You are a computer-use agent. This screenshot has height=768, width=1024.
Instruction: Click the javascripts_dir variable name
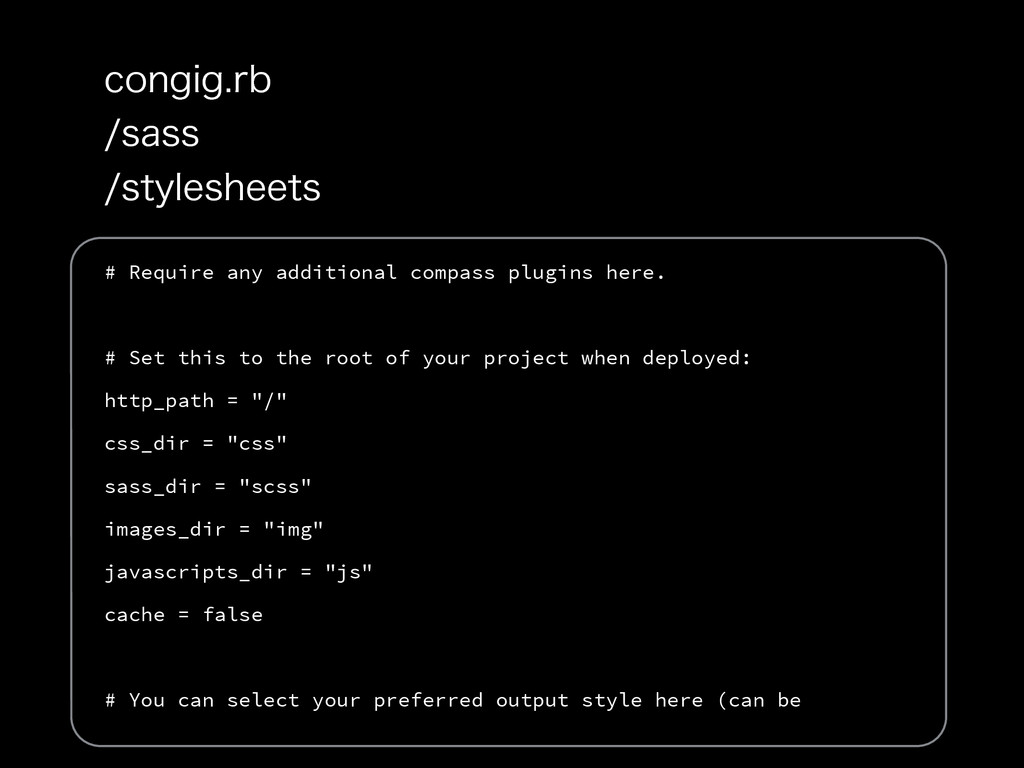(196, 573)
